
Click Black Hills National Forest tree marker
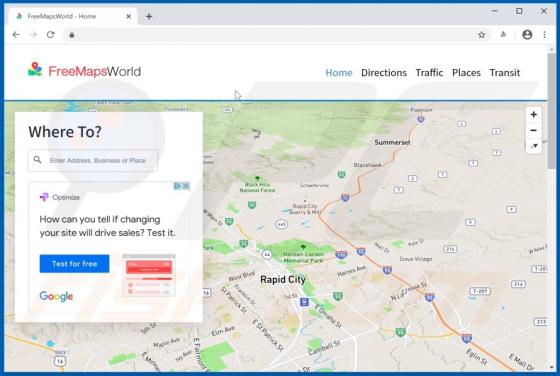click(257, 178)
